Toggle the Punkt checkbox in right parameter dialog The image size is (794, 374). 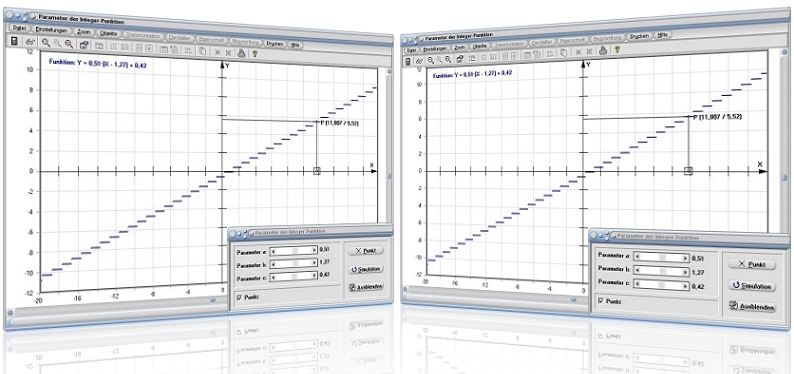601,301
